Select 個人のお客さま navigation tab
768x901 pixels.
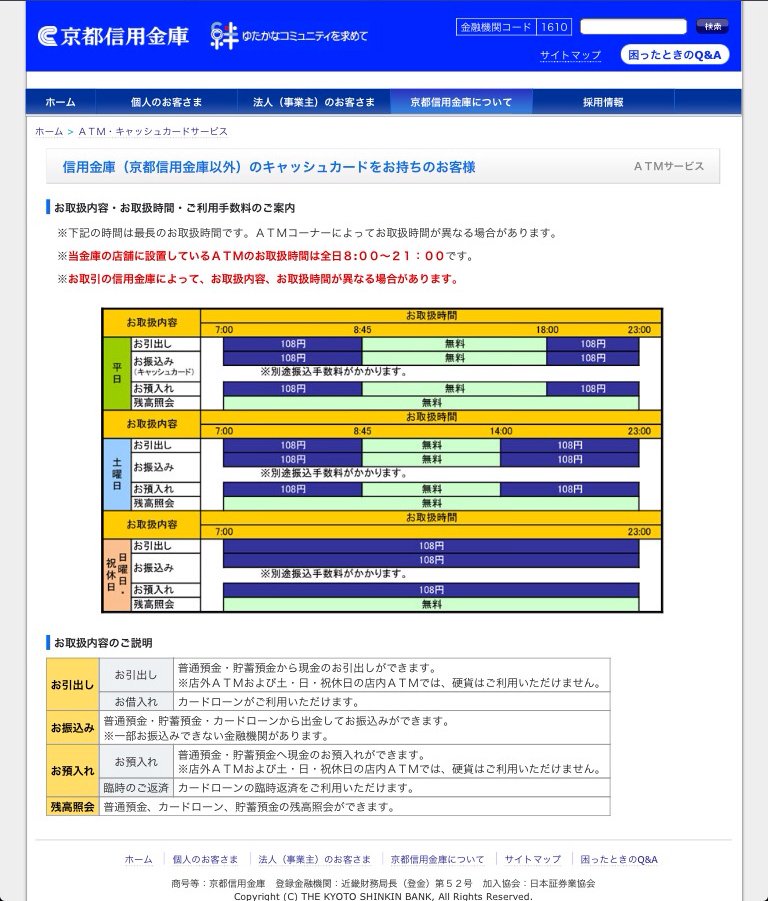click(x=166, y=102)
